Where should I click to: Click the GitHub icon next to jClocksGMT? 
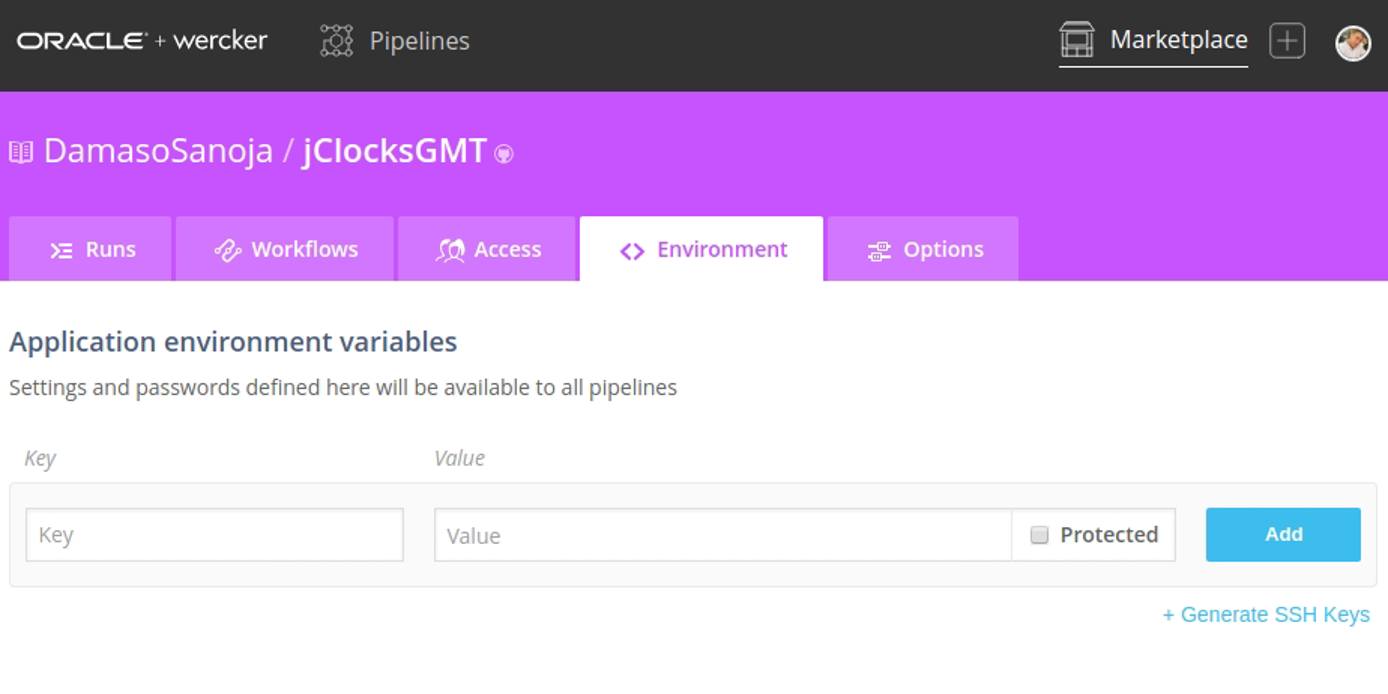tap(502, 154)
